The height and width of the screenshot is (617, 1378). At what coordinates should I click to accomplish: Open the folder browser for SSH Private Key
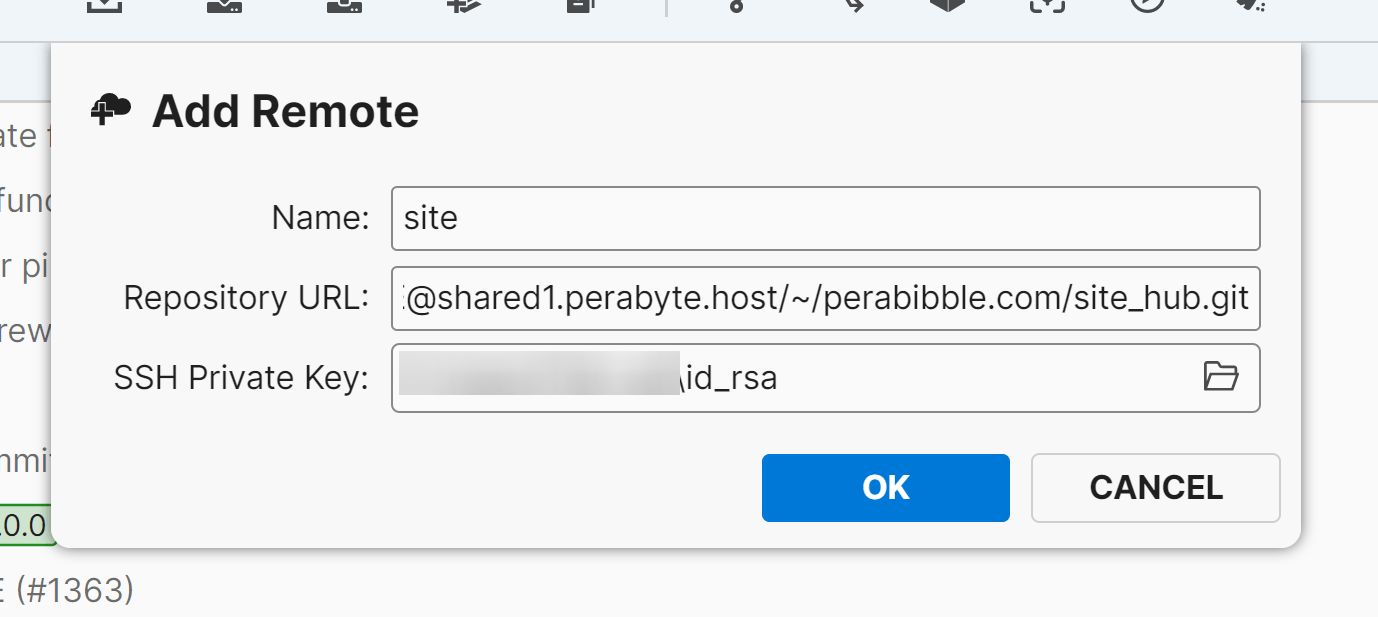coord(1221,377)
